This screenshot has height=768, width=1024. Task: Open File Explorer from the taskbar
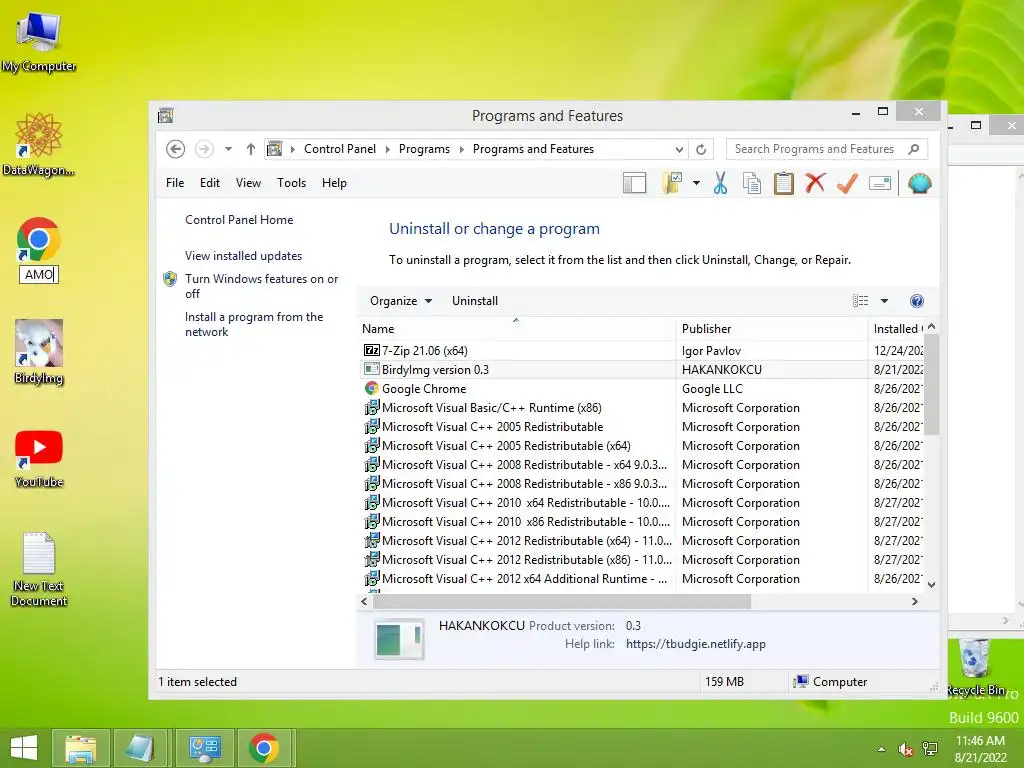80,748
